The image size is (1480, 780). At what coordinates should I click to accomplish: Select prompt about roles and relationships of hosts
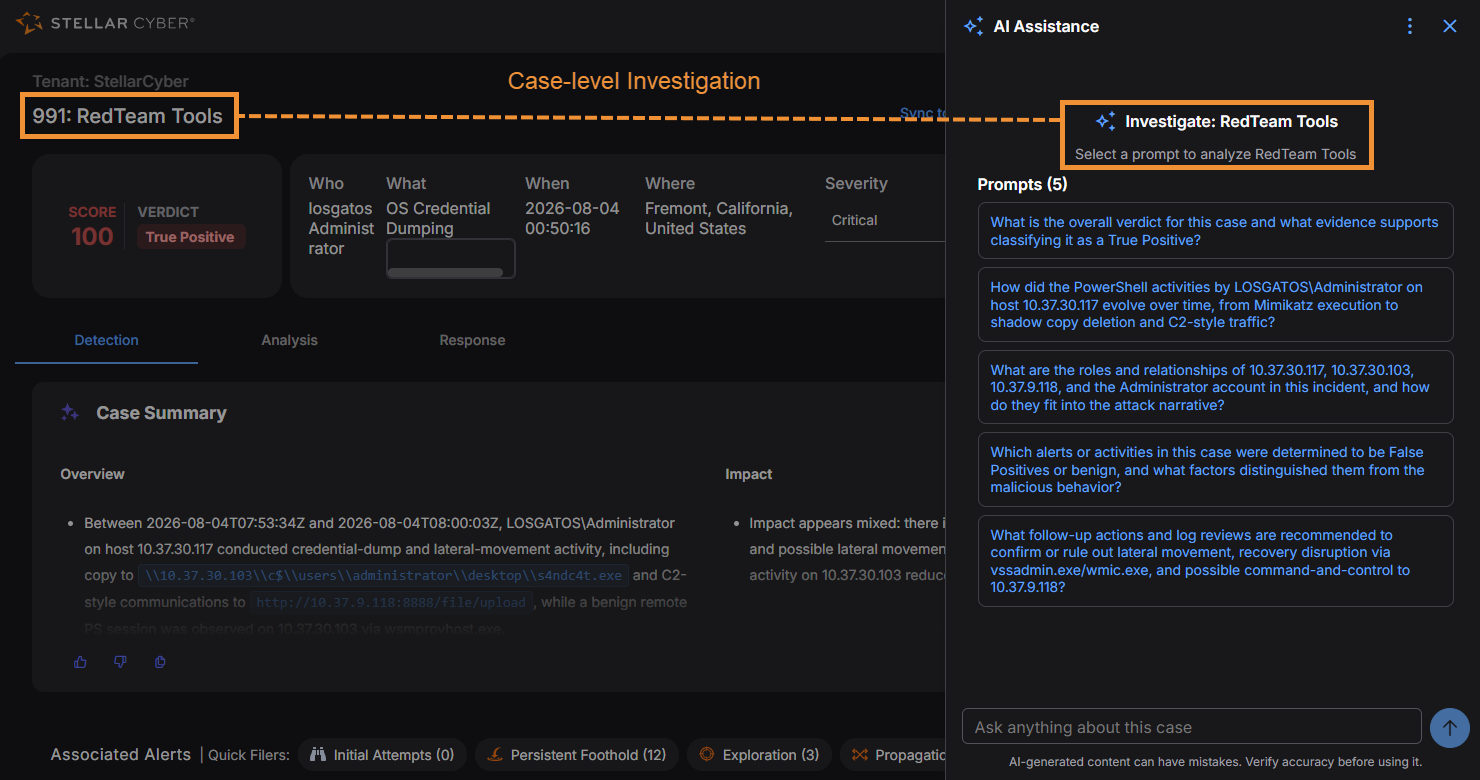coord(1215,387)
